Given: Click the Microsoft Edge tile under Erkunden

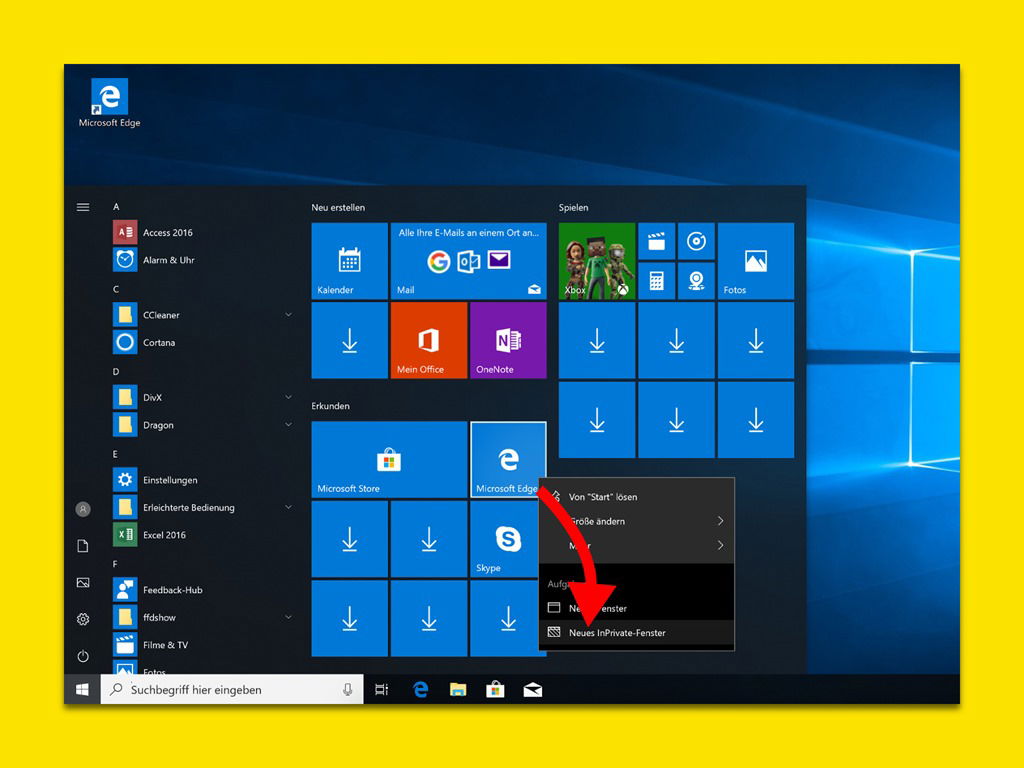Looking at the screenshot, I should coord(508,459).
